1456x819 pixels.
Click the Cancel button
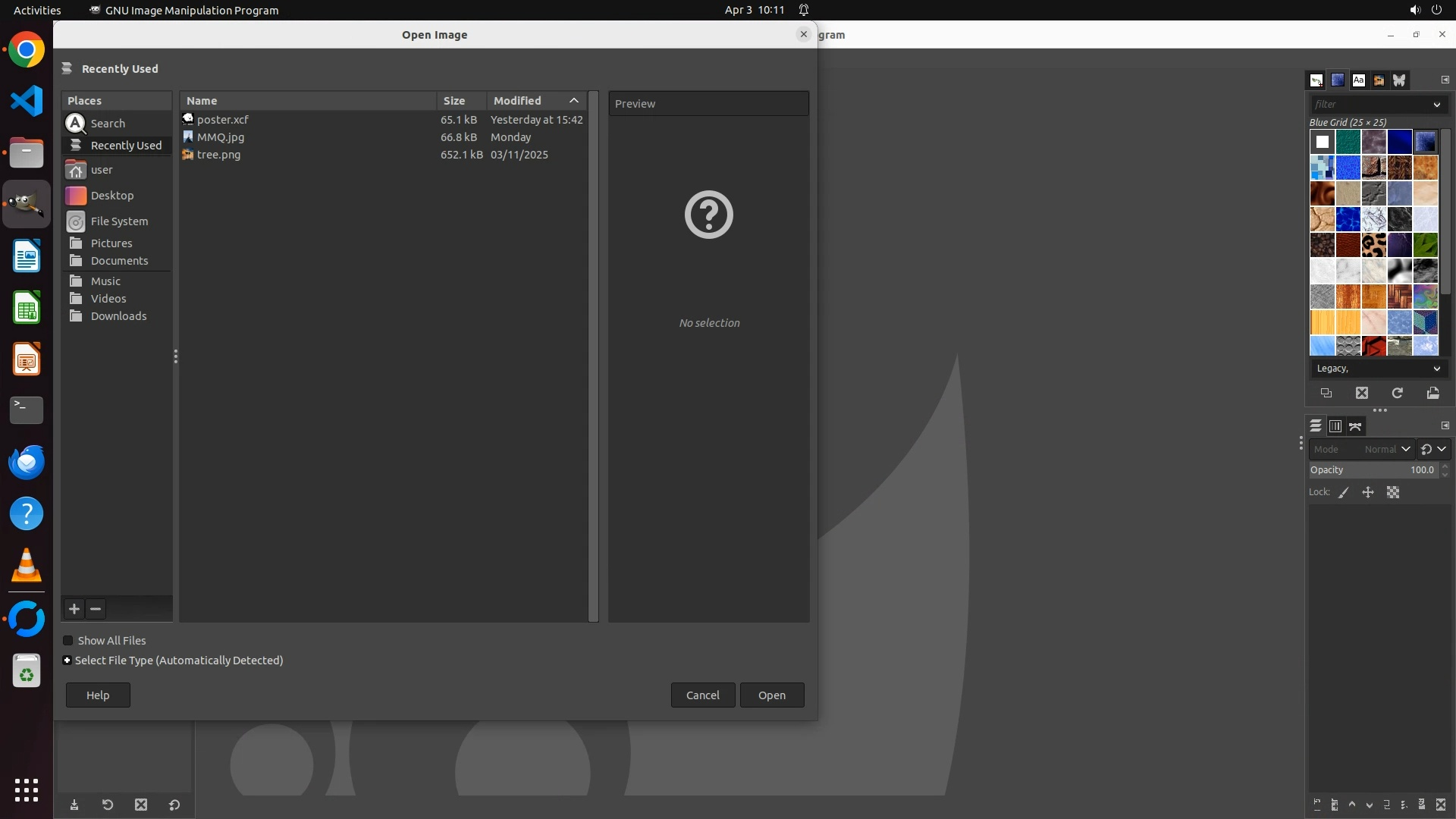pos(702,695)
